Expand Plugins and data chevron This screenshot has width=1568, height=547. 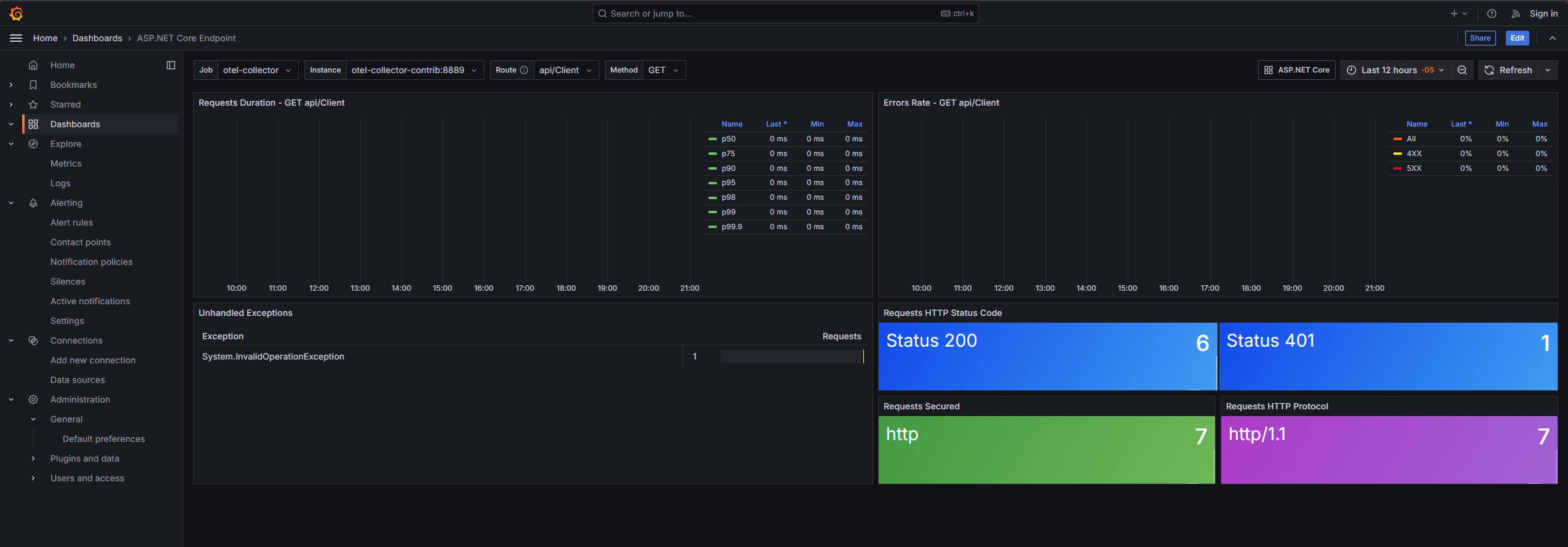tap(33, 458)
